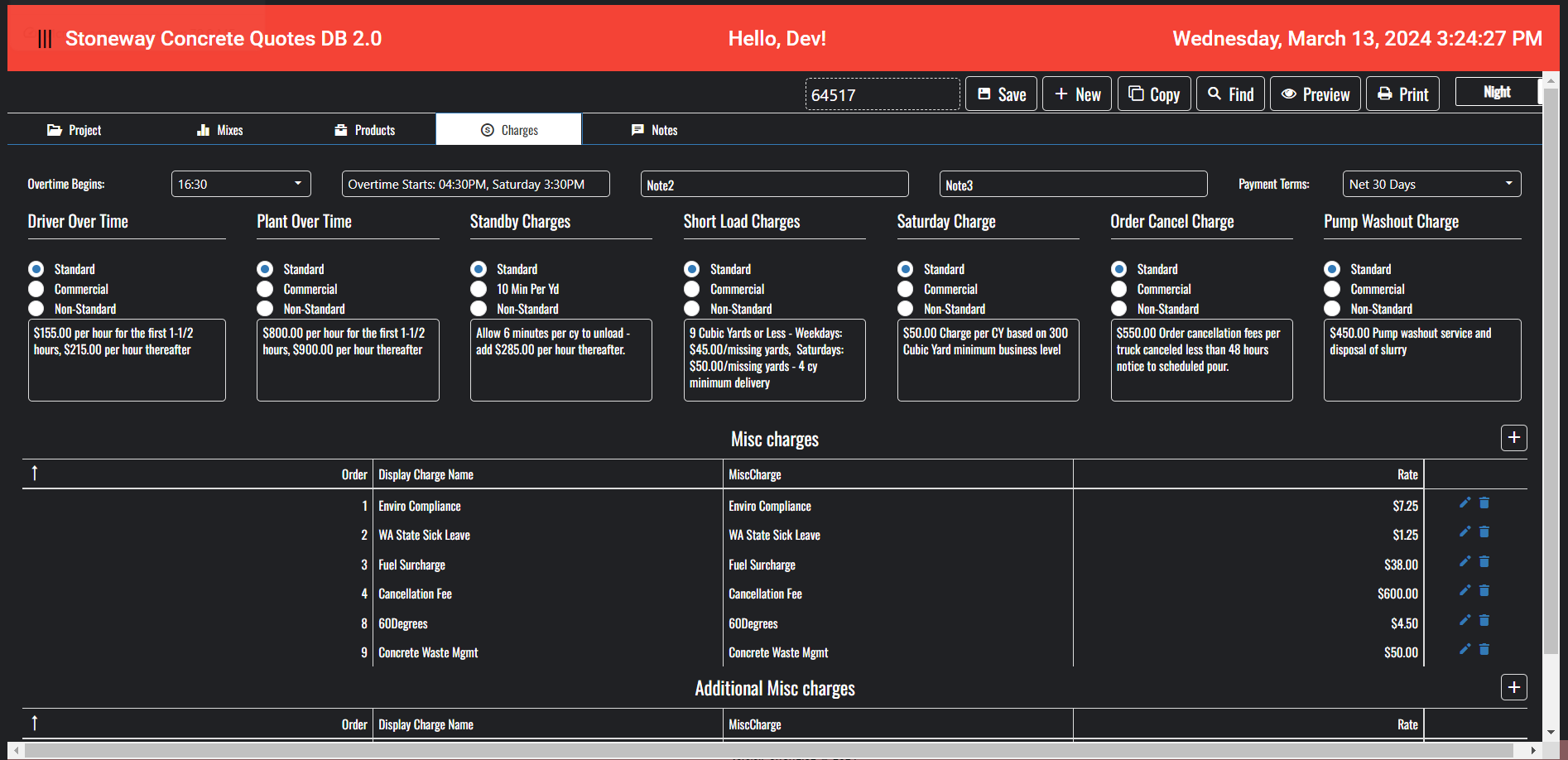
Task: Toggle Night mode
Action: coord(1498,92)
